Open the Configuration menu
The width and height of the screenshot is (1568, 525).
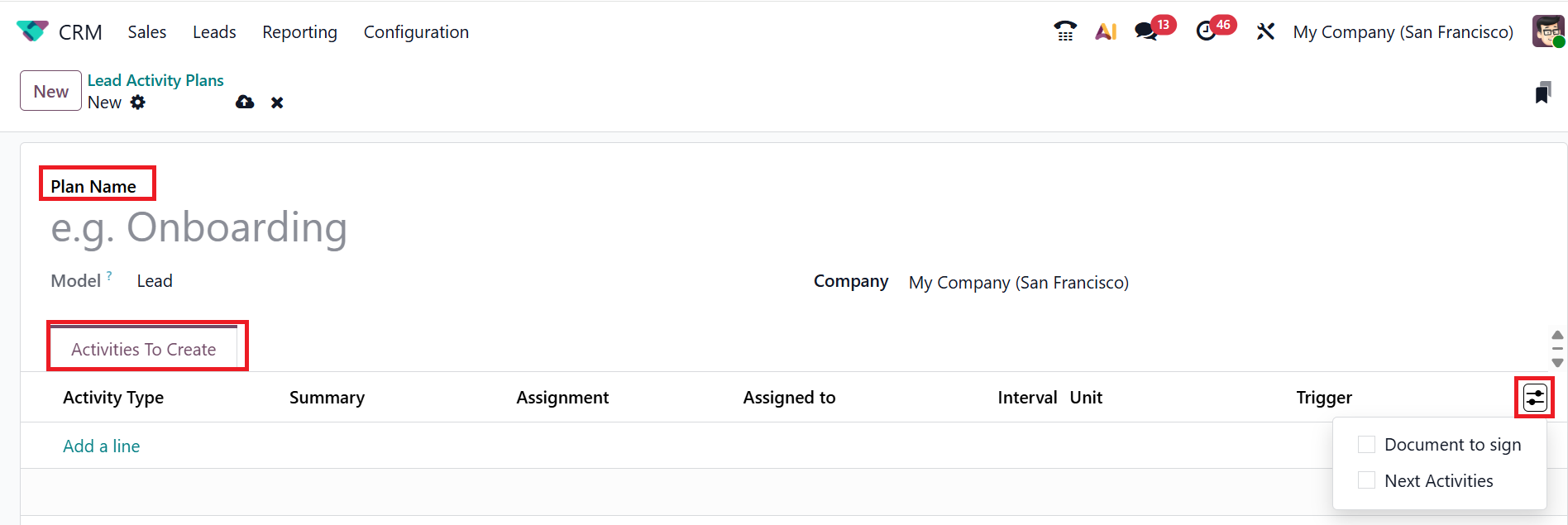click(416, 32)
